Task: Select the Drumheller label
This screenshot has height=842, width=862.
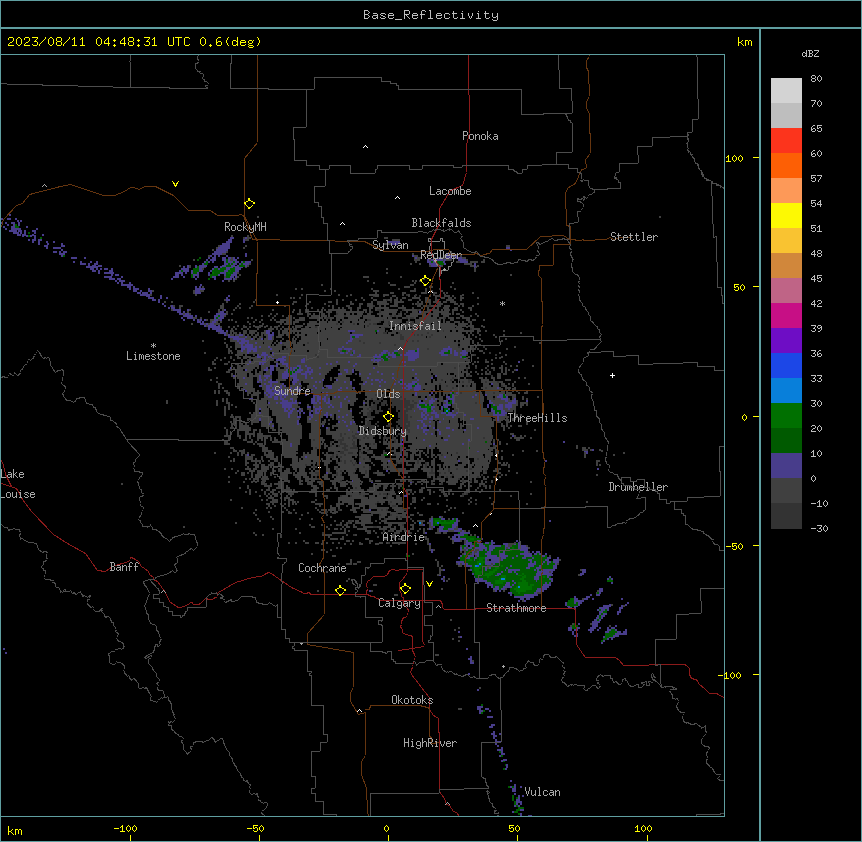Action: (x=638, y=487)
